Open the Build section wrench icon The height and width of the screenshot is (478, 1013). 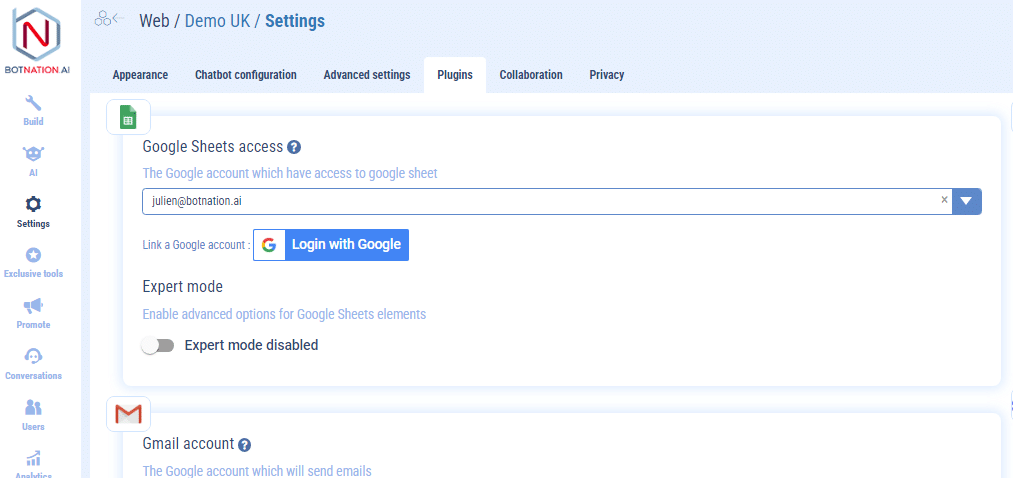click(33, 103)
